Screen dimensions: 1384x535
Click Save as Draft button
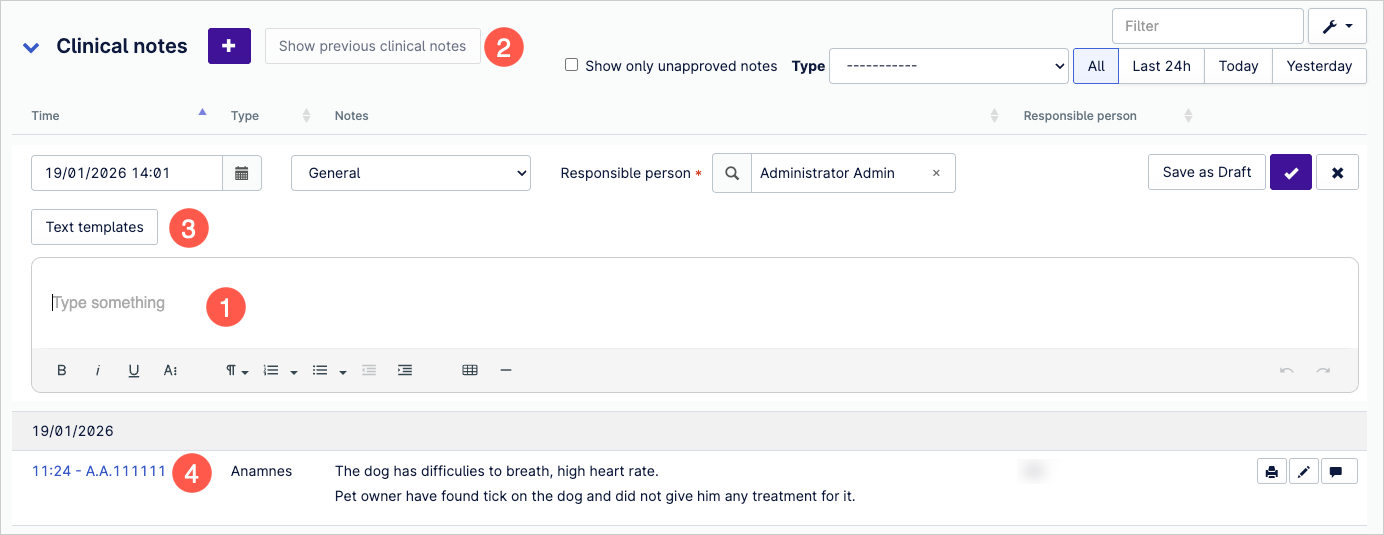click(1207, 172)
